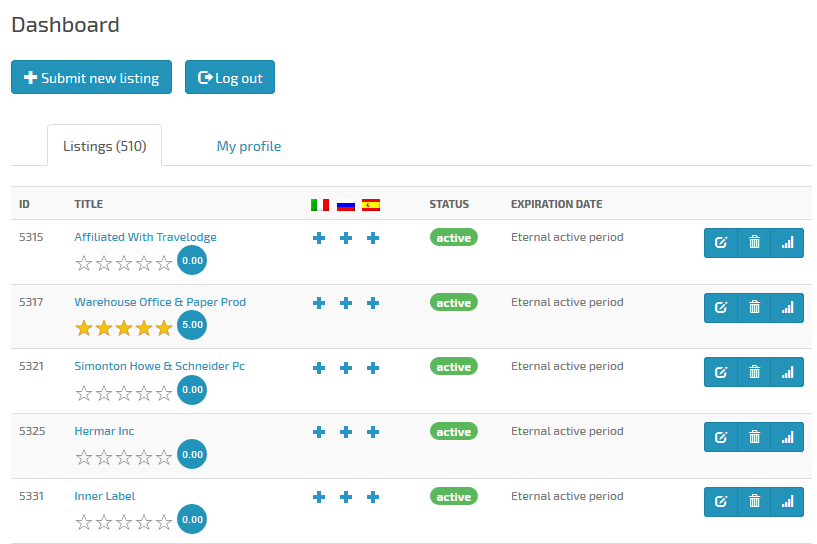Click the active status of listing 5325

(x=454, y=431)
